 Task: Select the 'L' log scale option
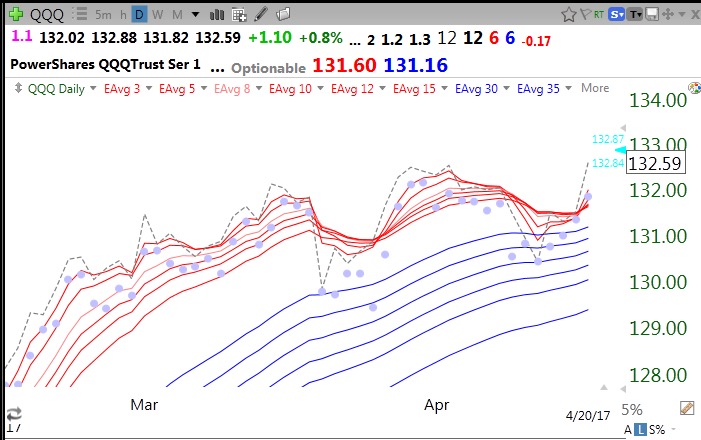click(x=641, y=430)
